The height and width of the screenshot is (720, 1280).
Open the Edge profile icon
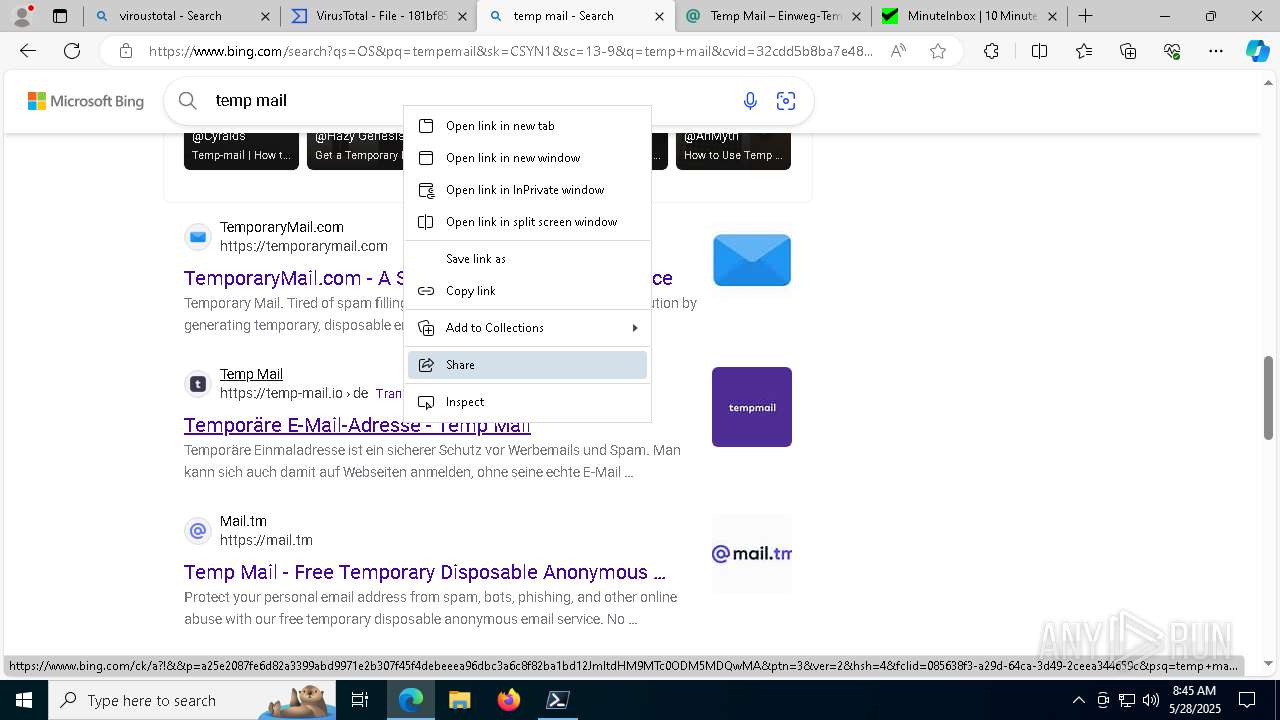click(22, 16)
